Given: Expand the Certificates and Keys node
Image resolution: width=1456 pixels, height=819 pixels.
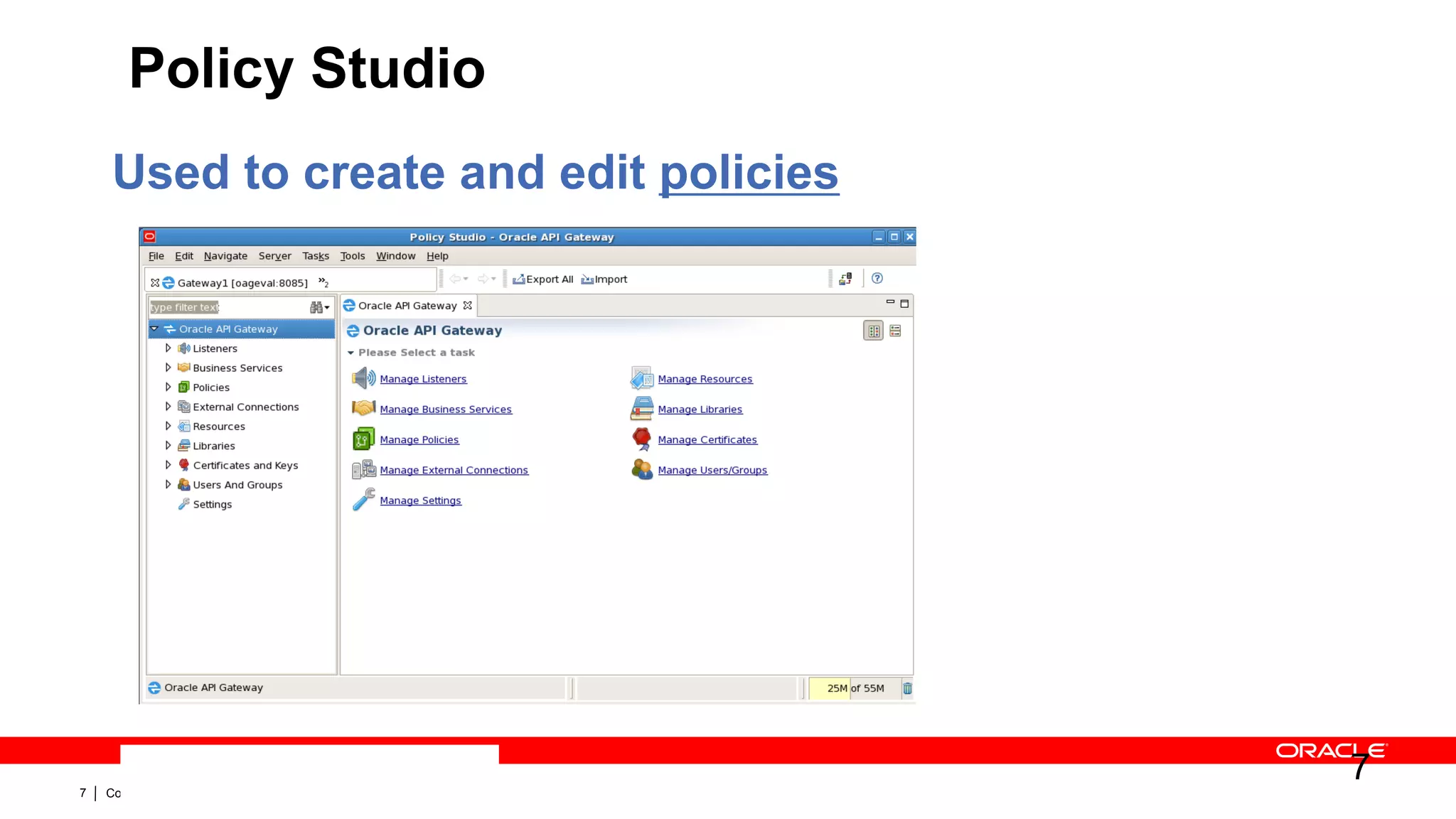Looking at the screenshot, I should point(168,465).
